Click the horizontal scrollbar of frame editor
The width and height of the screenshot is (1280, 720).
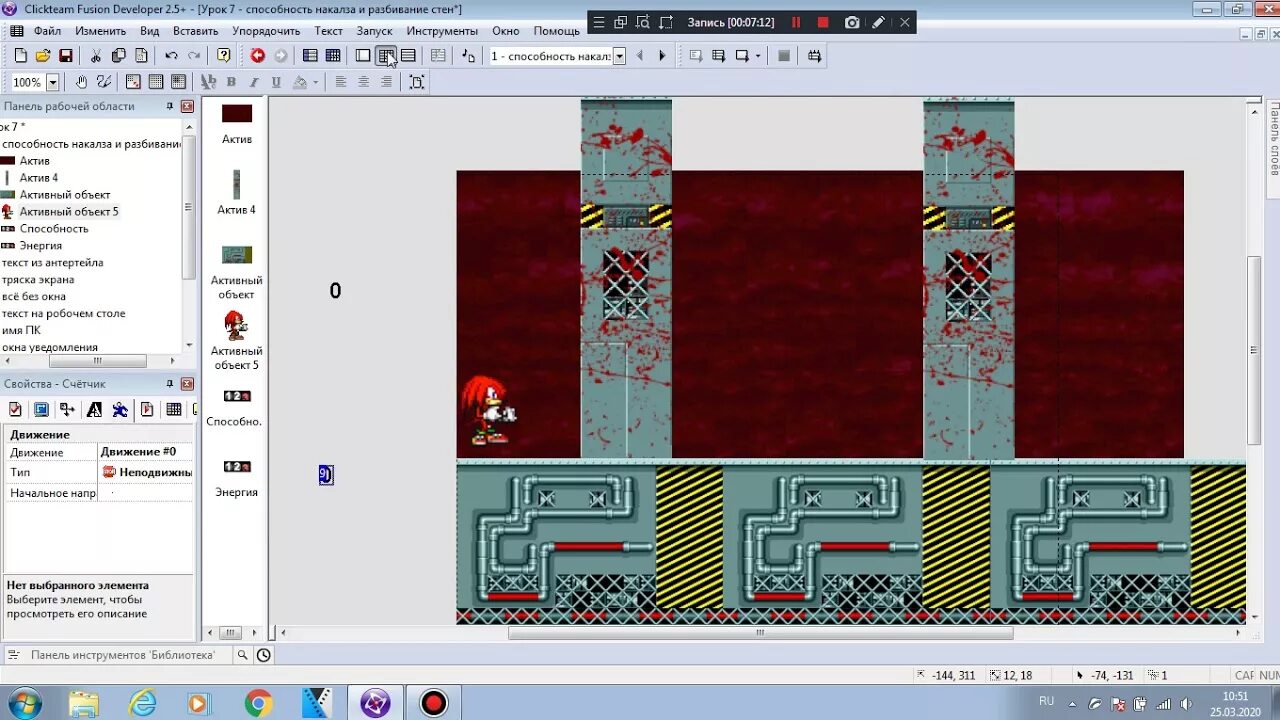(760, 633)
